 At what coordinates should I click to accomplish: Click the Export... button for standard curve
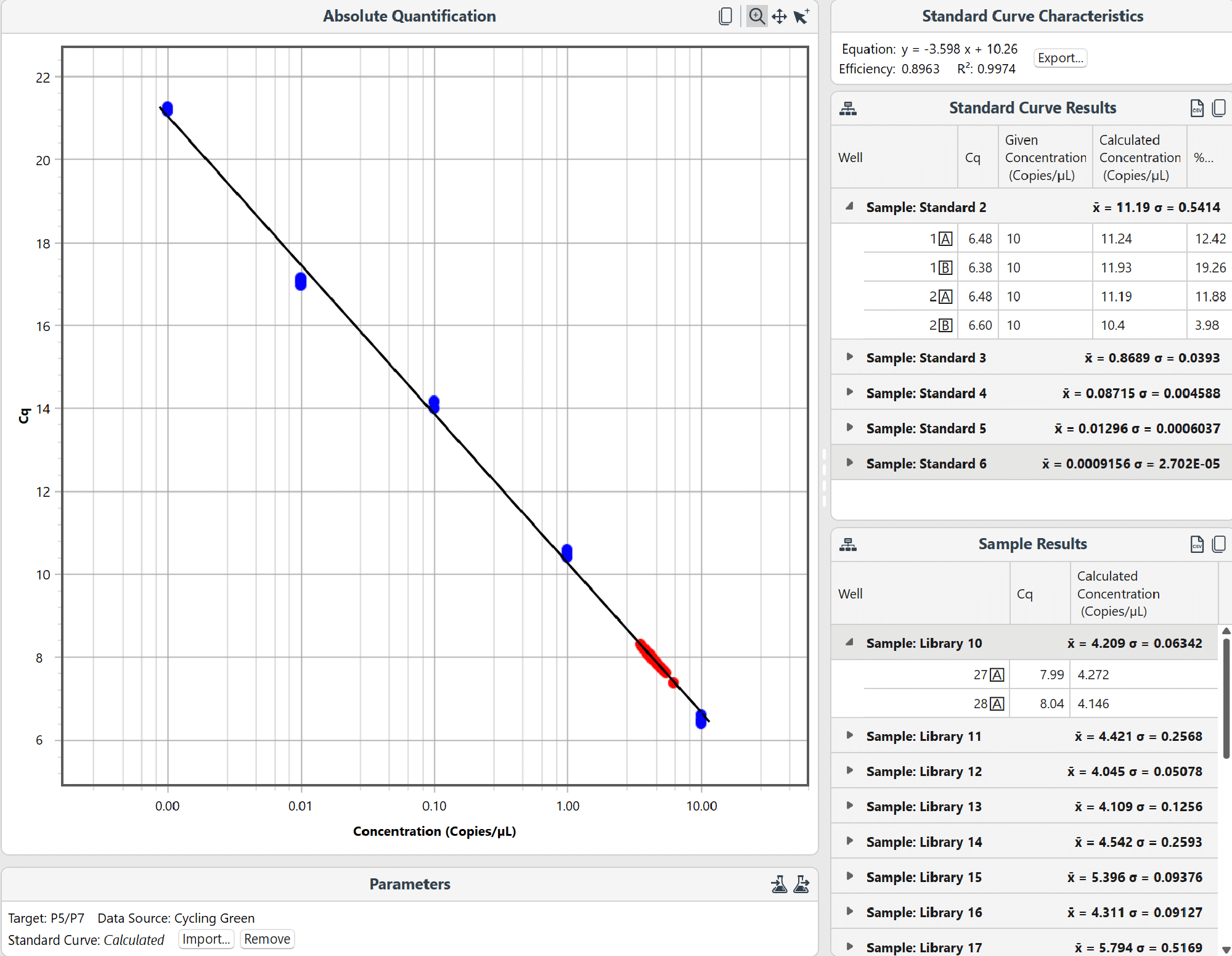1060,58
